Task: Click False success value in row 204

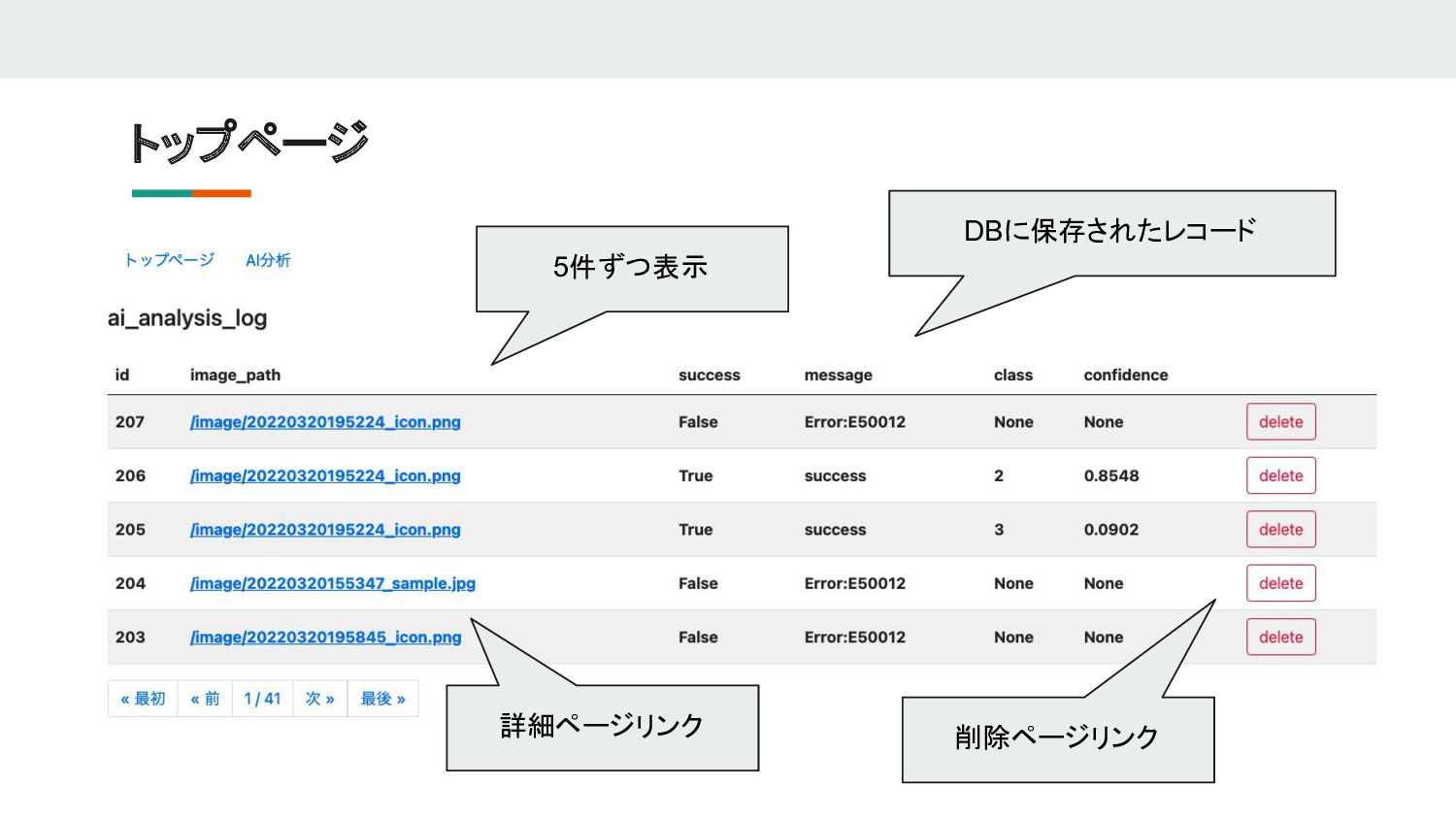Action: (x=698, y=583)
